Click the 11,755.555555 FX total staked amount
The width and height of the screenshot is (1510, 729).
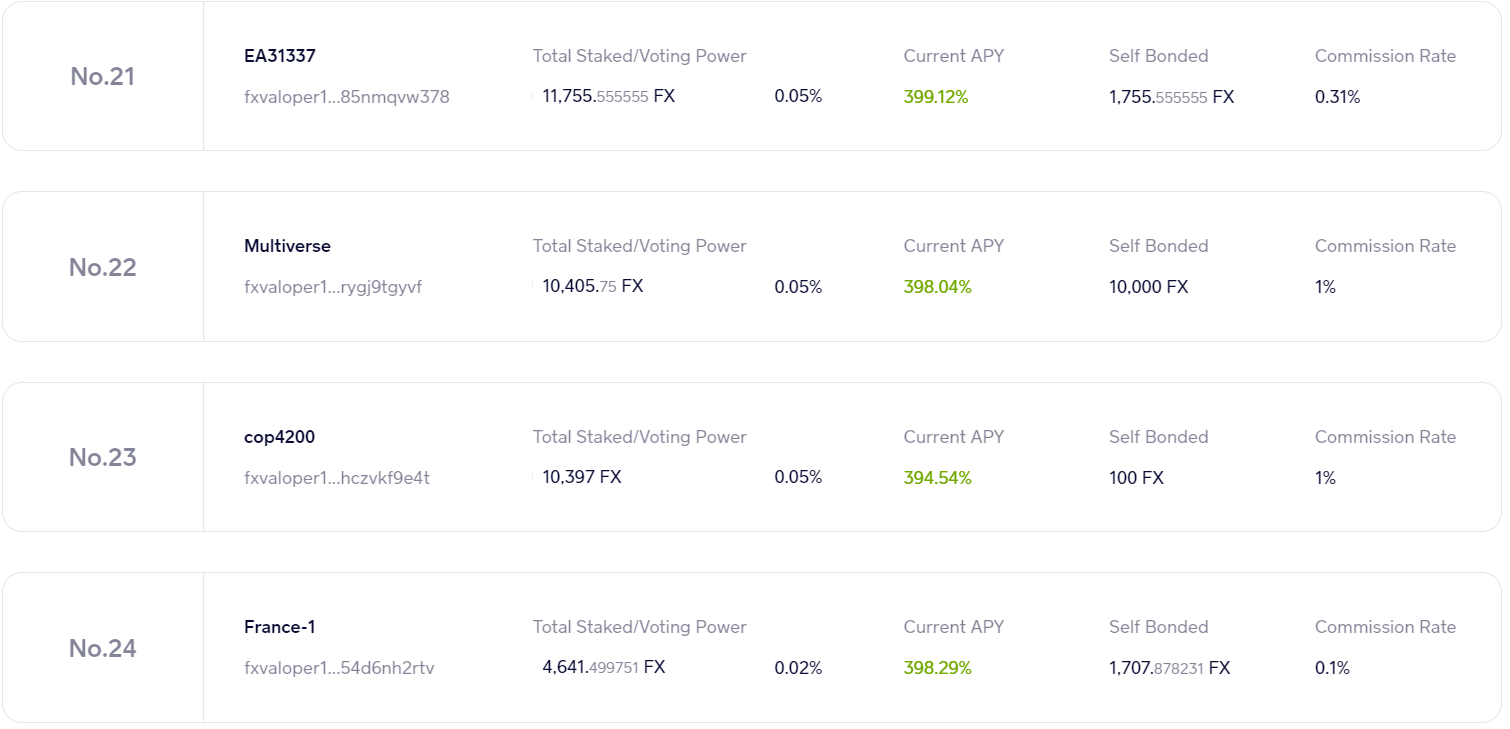coord(608,97)
